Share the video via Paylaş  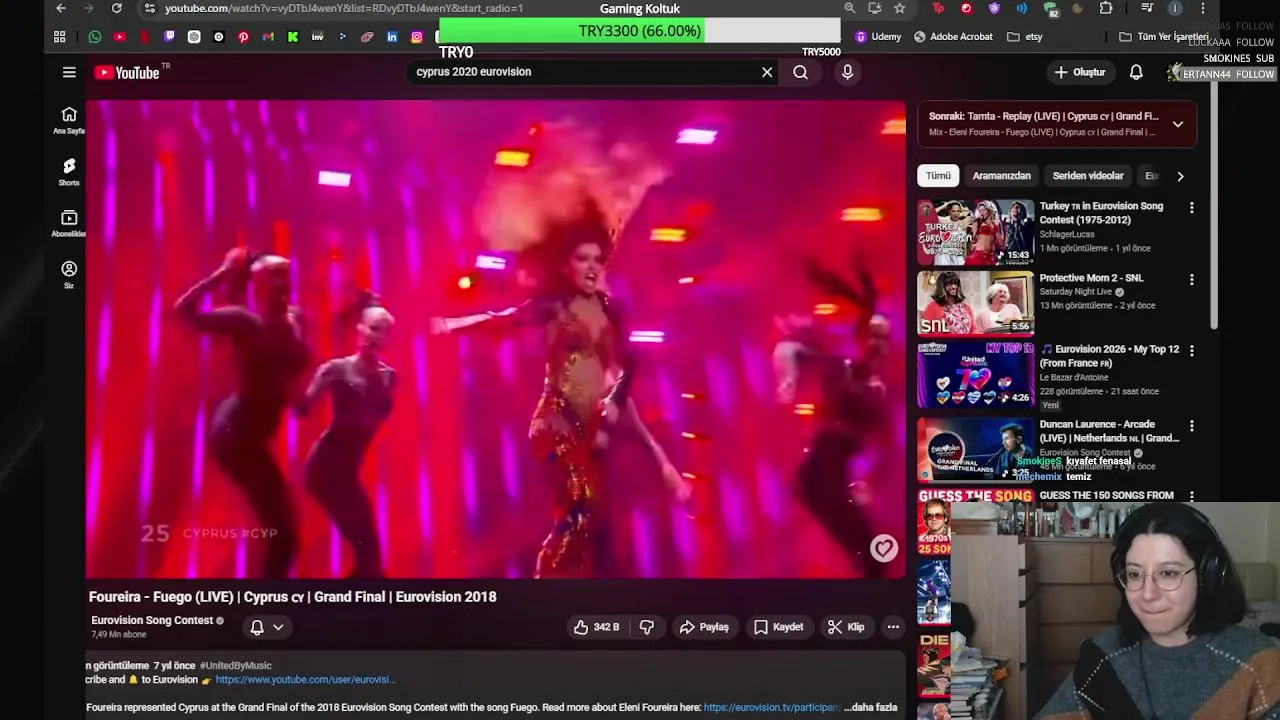[x=704, y=627]
